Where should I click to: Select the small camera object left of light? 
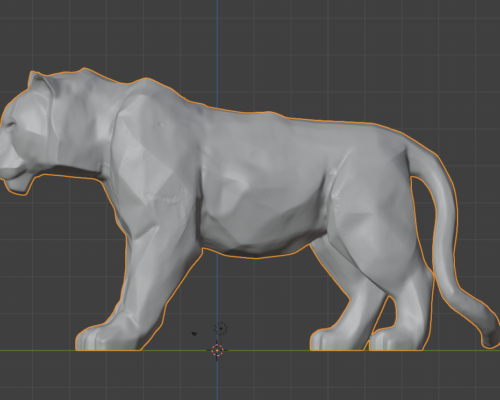[x=194, y=333]
